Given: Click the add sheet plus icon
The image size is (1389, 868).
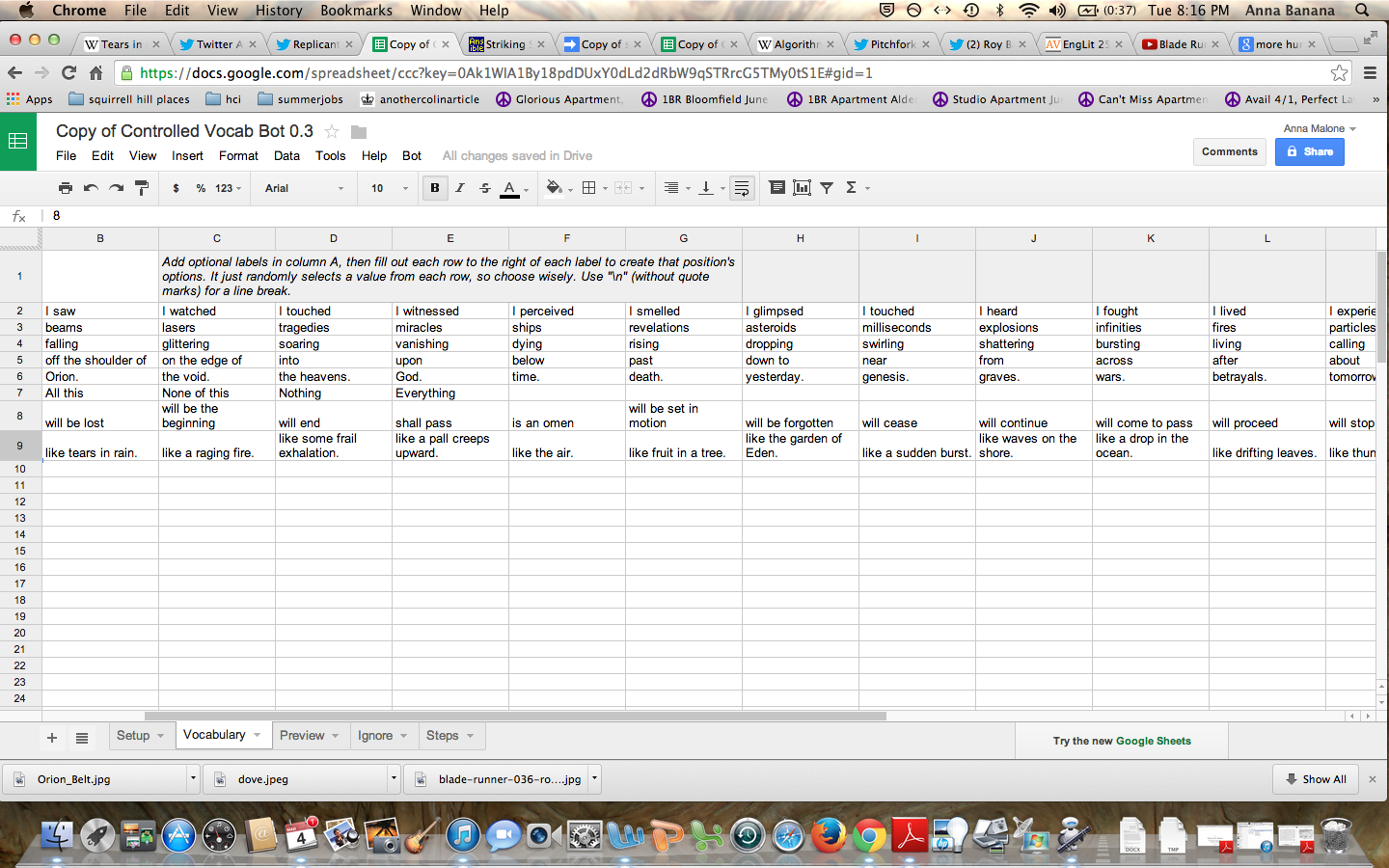Looking at the screenshot, I should (52, 738).
